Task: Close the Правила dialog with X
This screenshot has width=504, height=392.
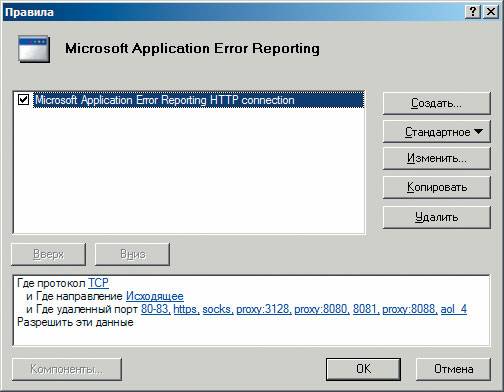Action: coord(491,12)
